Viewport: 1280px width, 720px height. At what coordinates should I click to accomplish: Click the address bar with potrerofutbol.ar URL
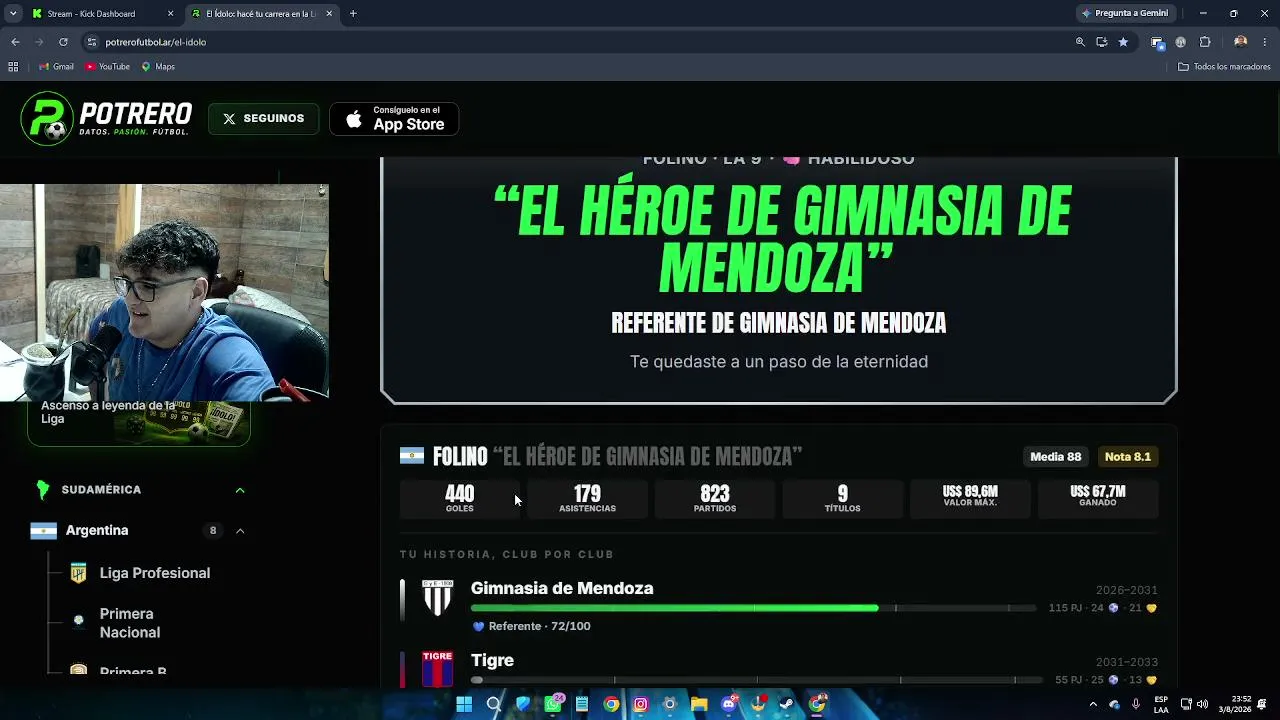[x=580, y=42]
